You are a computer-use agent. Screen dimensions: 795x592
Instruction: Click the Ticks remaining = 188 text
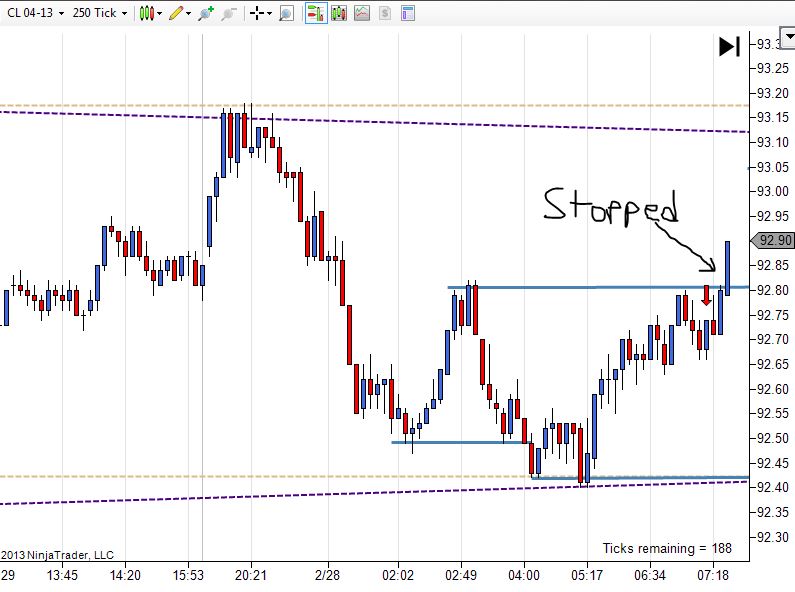point(667,548)
